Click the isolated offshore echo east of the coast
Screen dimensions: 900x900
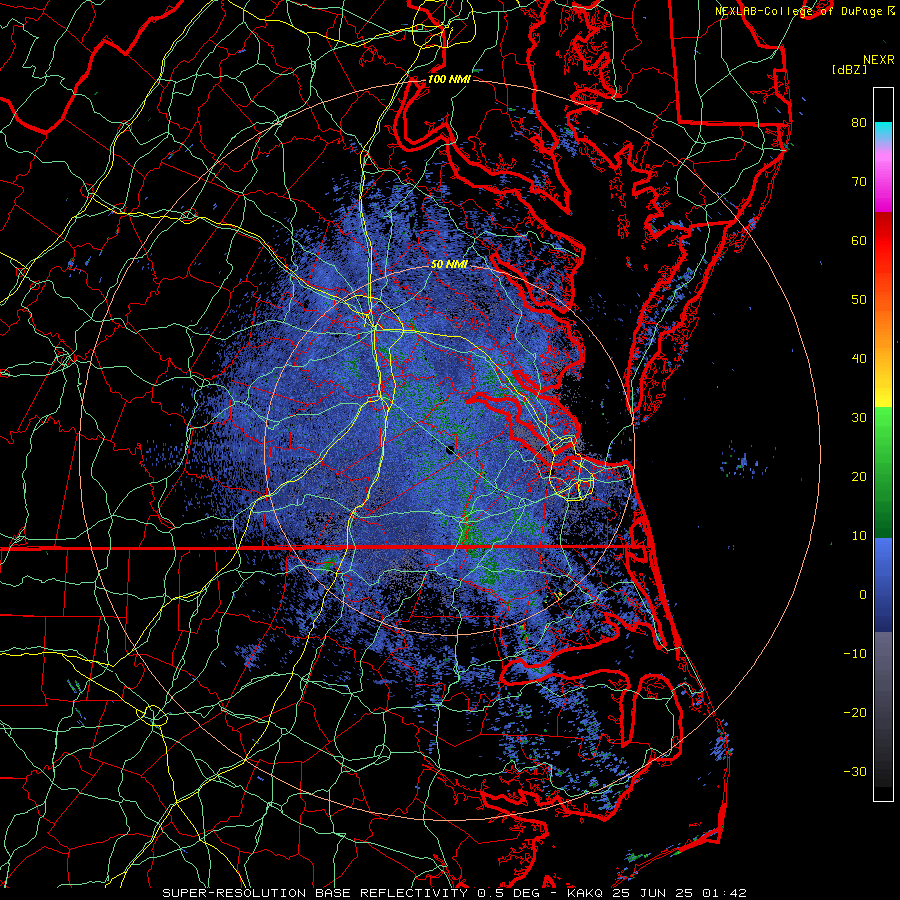(744, 463)
